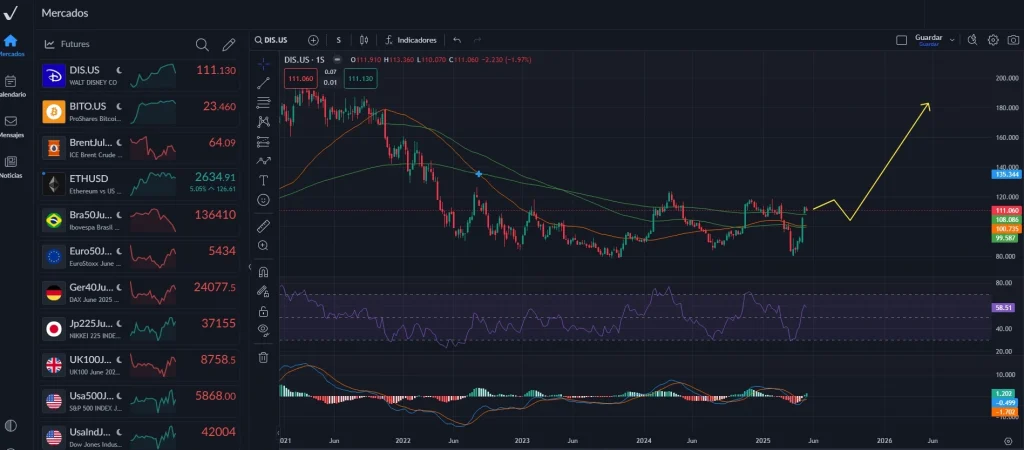
Task: Open the S timeframe interval selector
Action: point(338,40)
